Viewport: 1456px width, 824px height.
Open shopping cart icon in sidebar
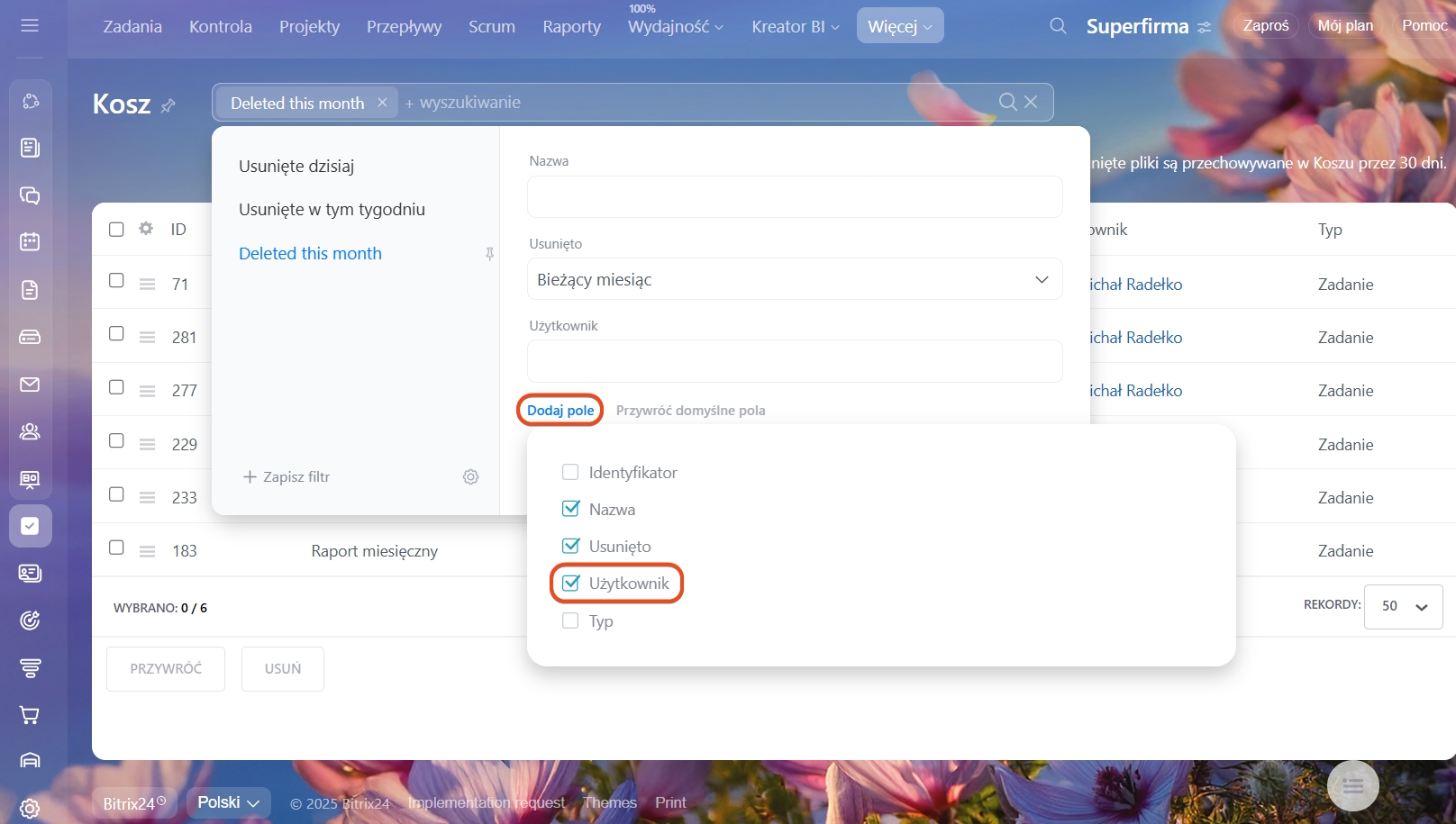(30, 715)
